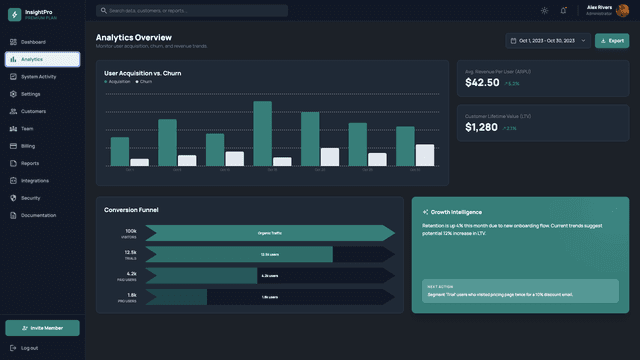Click the 5.2% ARPU growth indicator

[512, 84]
